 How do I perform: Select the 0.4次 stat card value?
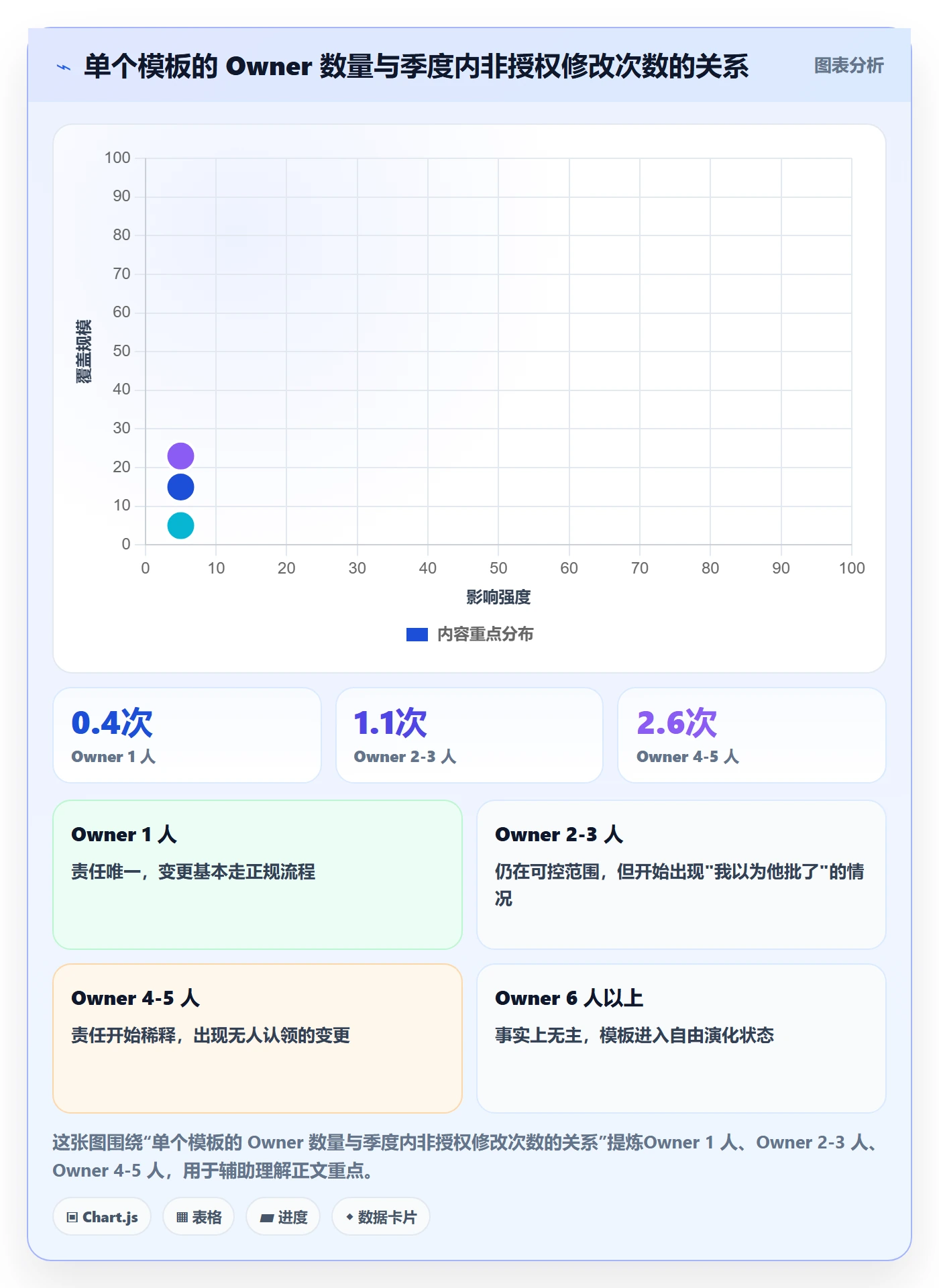(x=112, y=722)
